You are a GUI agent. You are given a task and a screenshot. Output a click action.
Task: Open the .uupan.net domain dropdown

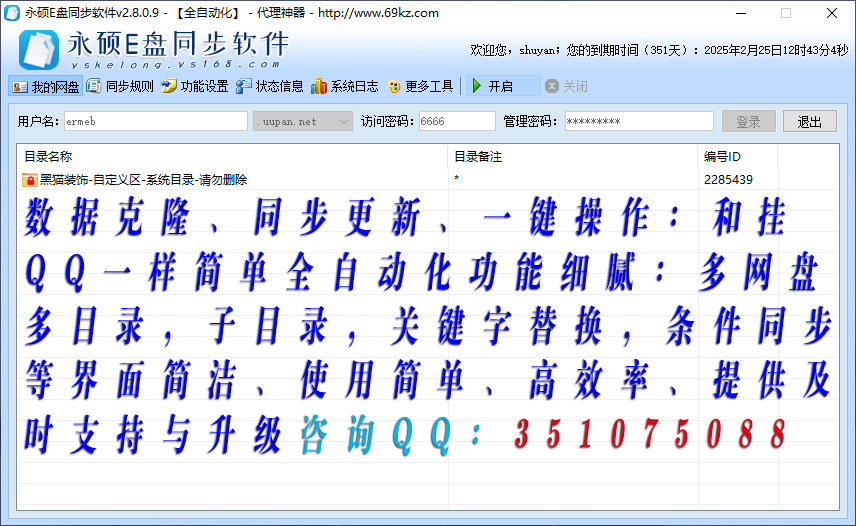tap(344, 121)
